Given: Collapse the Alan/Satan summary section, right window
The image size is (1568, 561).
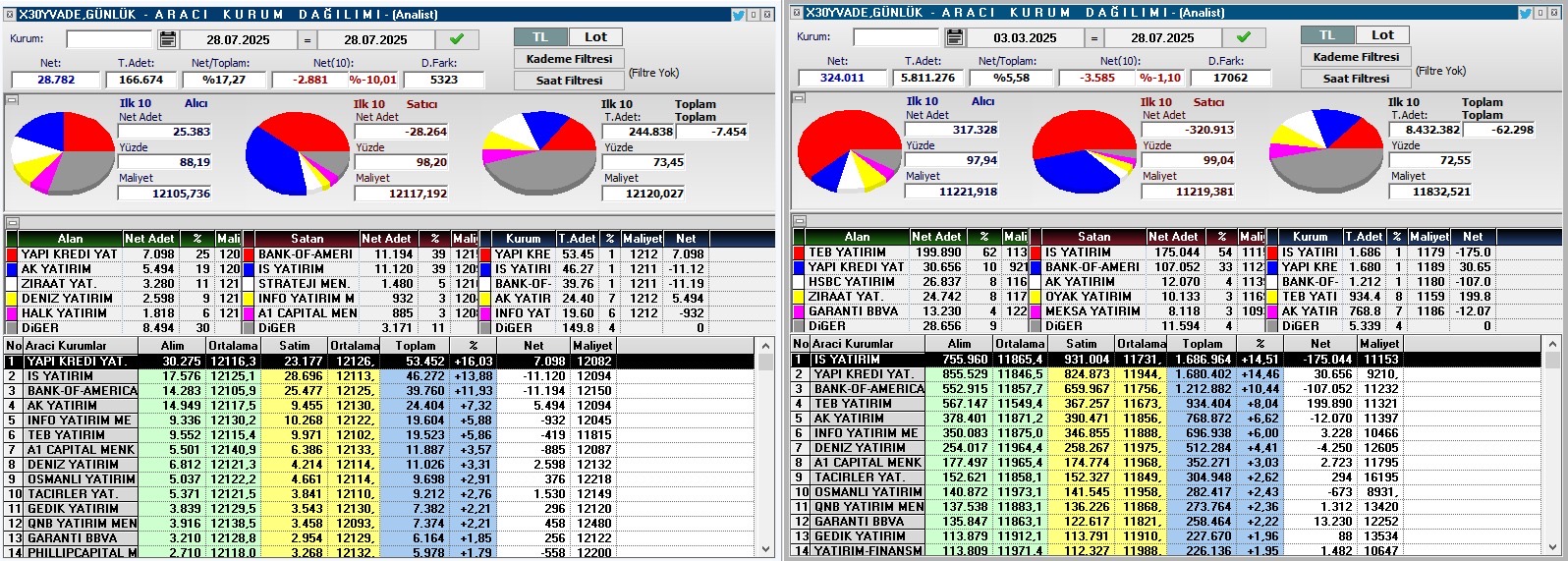Looking at the screenshot, I should click(x=799, y=221).
